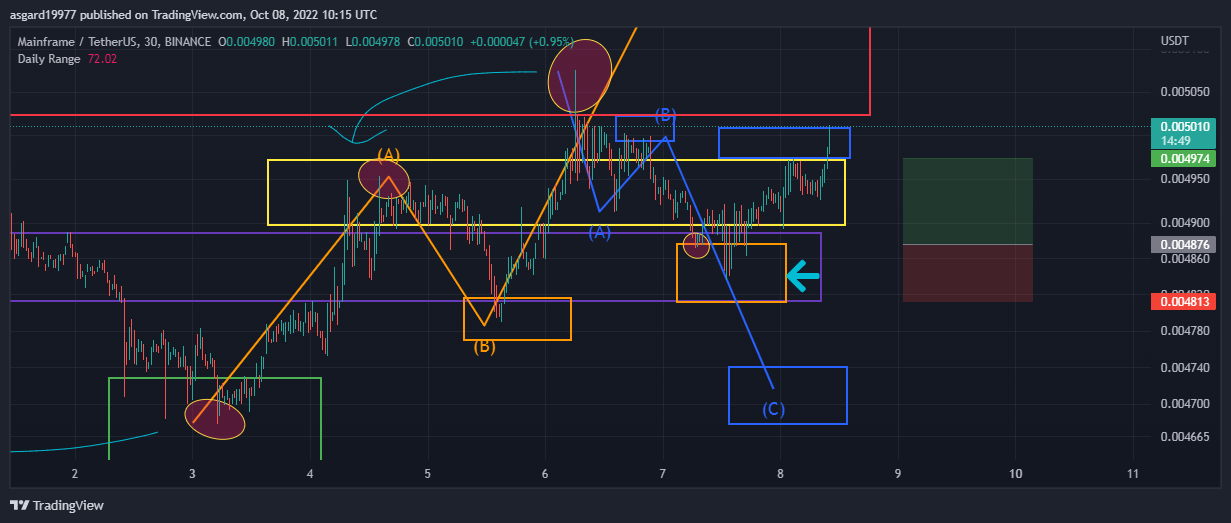This screenshot has width=1231, height=523.
Task: Click the green target price label 0.004974
Action: 1186,158
